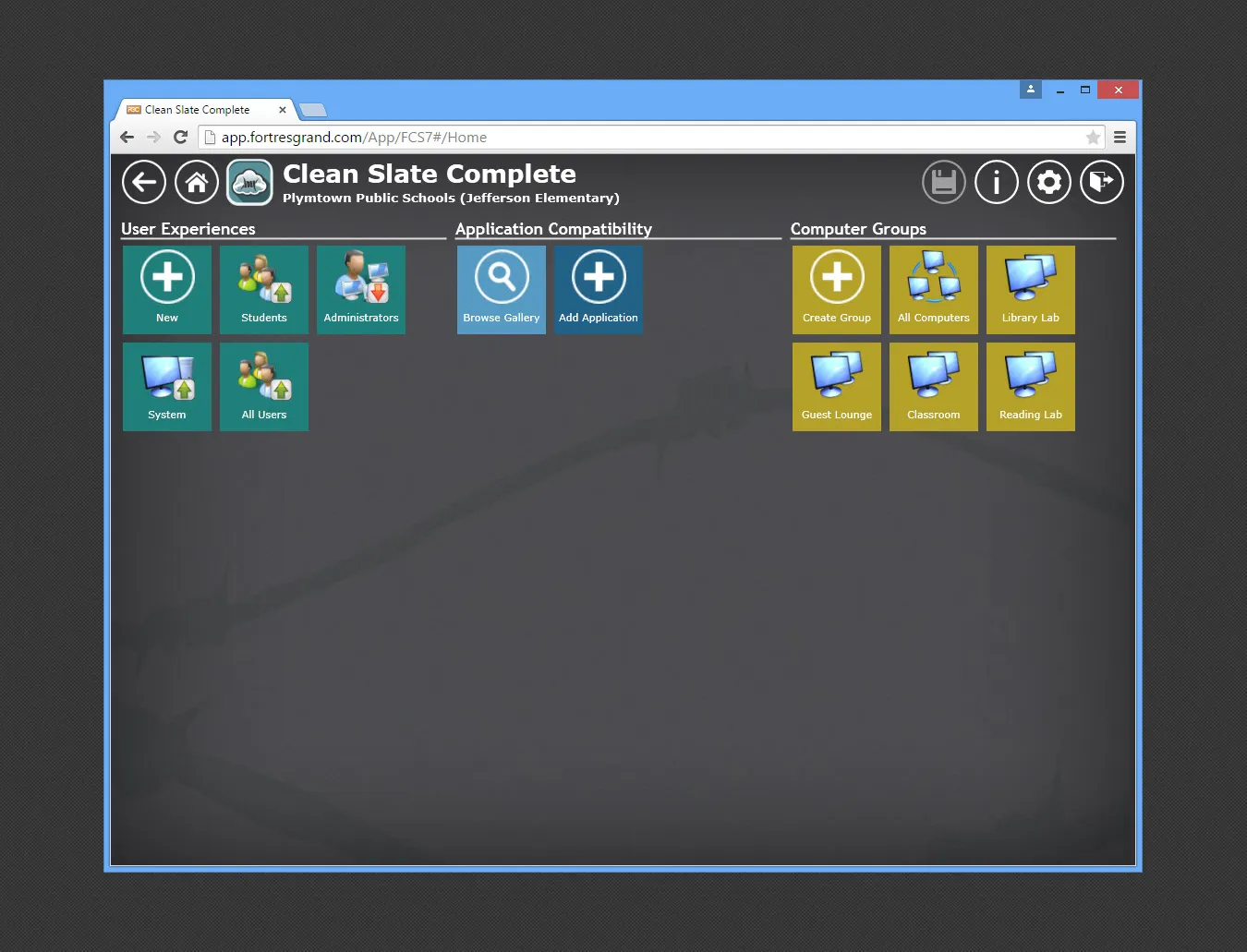Open the All Users tile
Viewport: 1247px width, 952px height.
264,387
